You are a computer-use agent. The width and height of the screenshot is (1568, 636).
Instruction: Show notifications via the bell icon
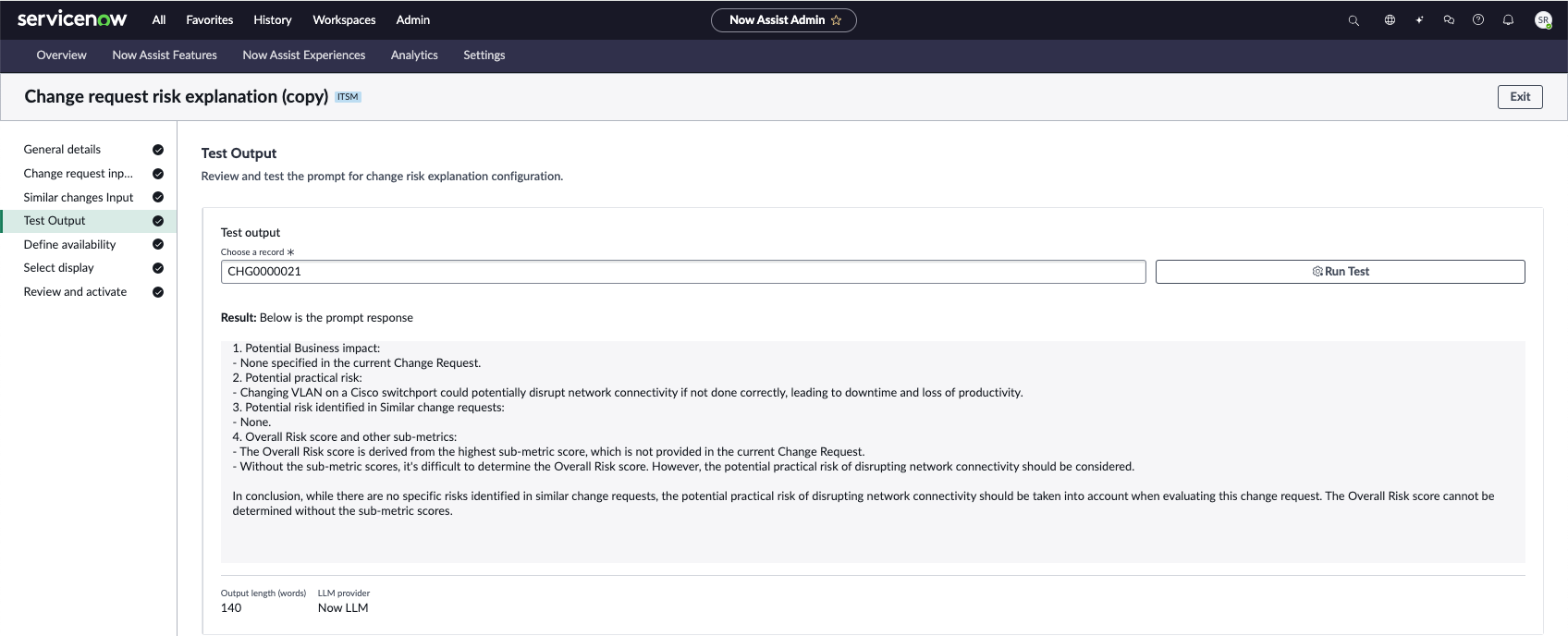[1508, 20]
